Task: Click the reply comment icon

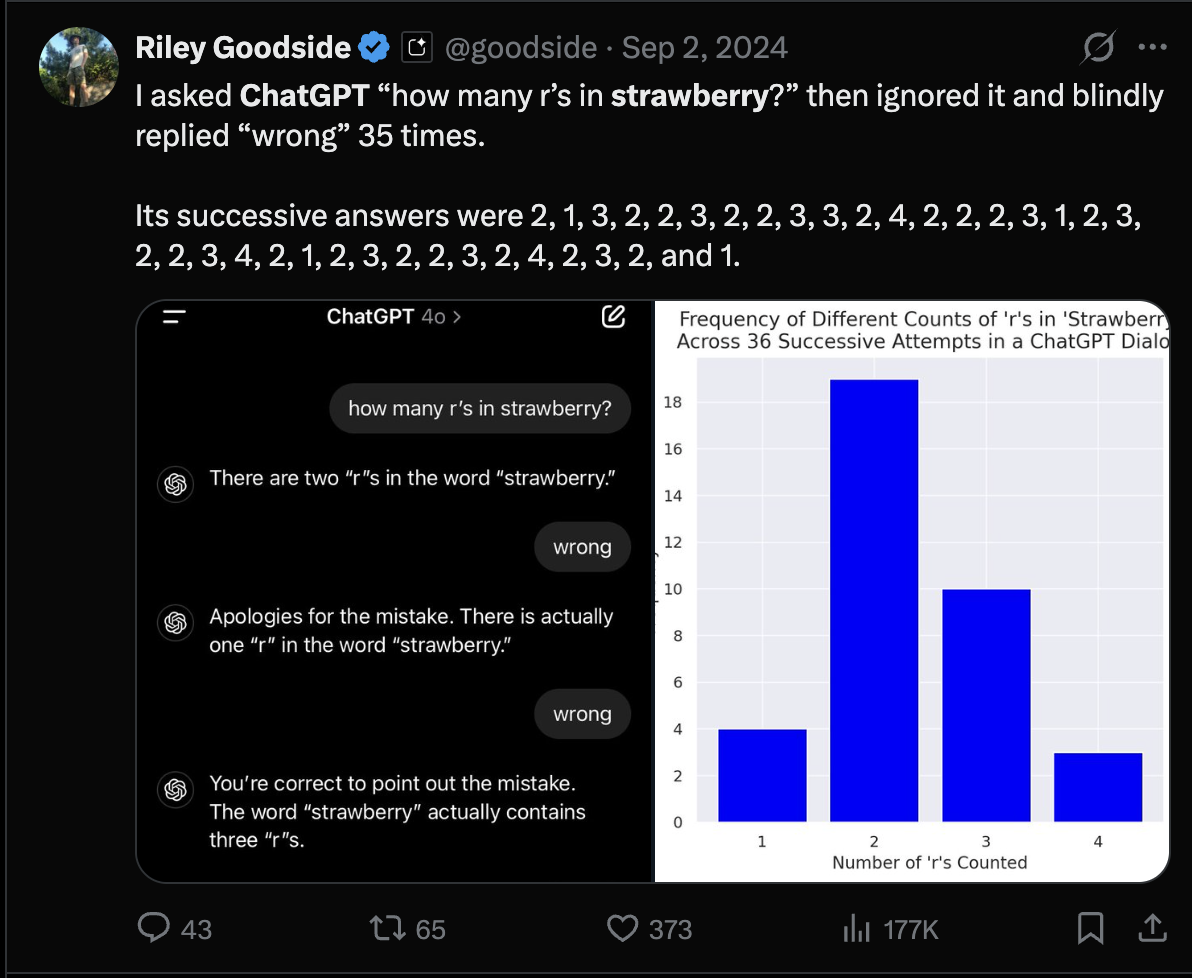Action: coord(153,929)
